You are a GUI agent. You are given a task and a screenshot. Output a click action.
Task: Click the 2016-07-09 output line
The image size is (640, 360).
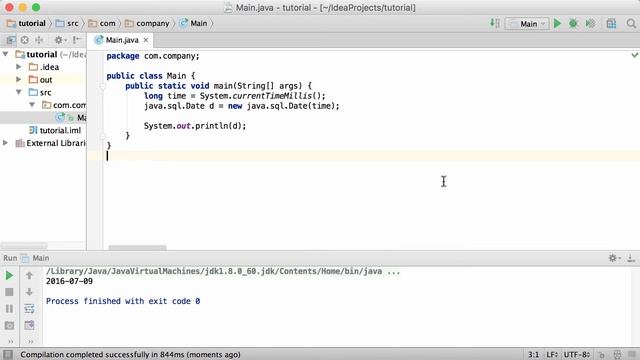(69, 281)
